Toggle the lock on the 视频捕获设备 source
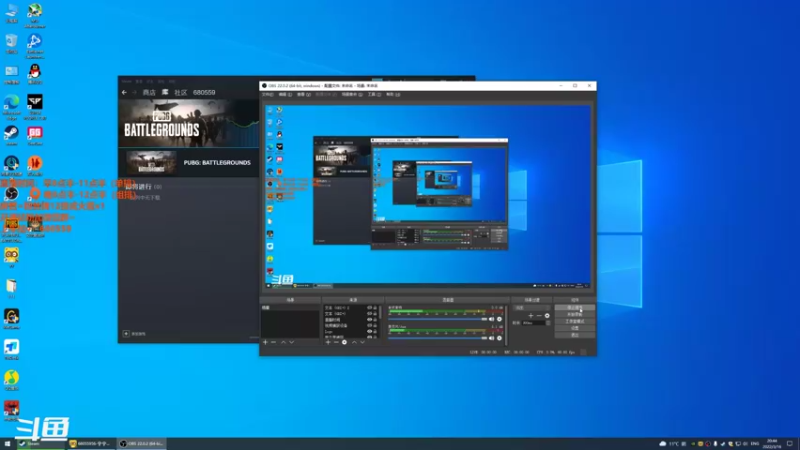800x450 pixels. click(x=375, y=326)
